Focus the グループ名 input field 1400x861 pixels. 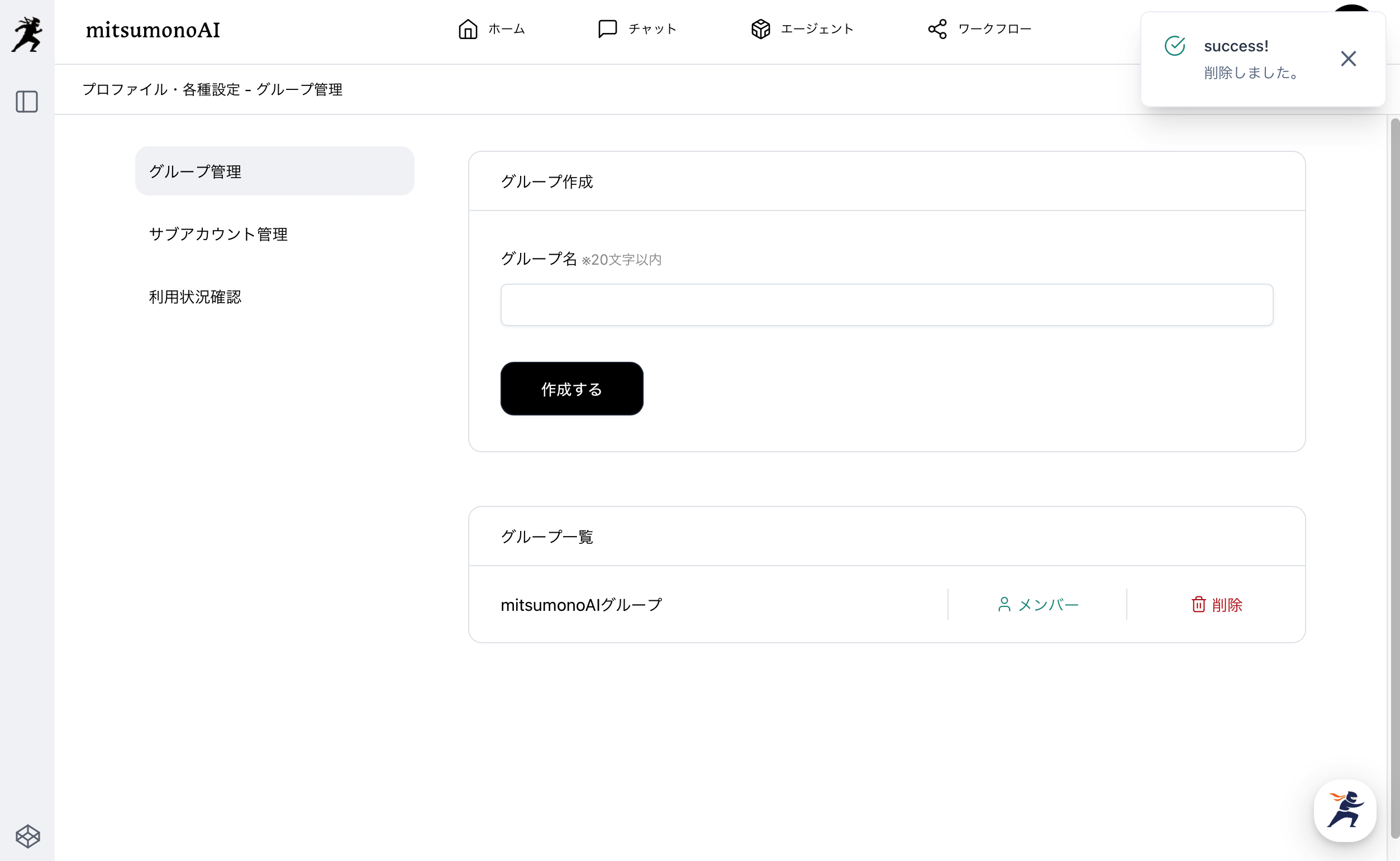(886, 305)
